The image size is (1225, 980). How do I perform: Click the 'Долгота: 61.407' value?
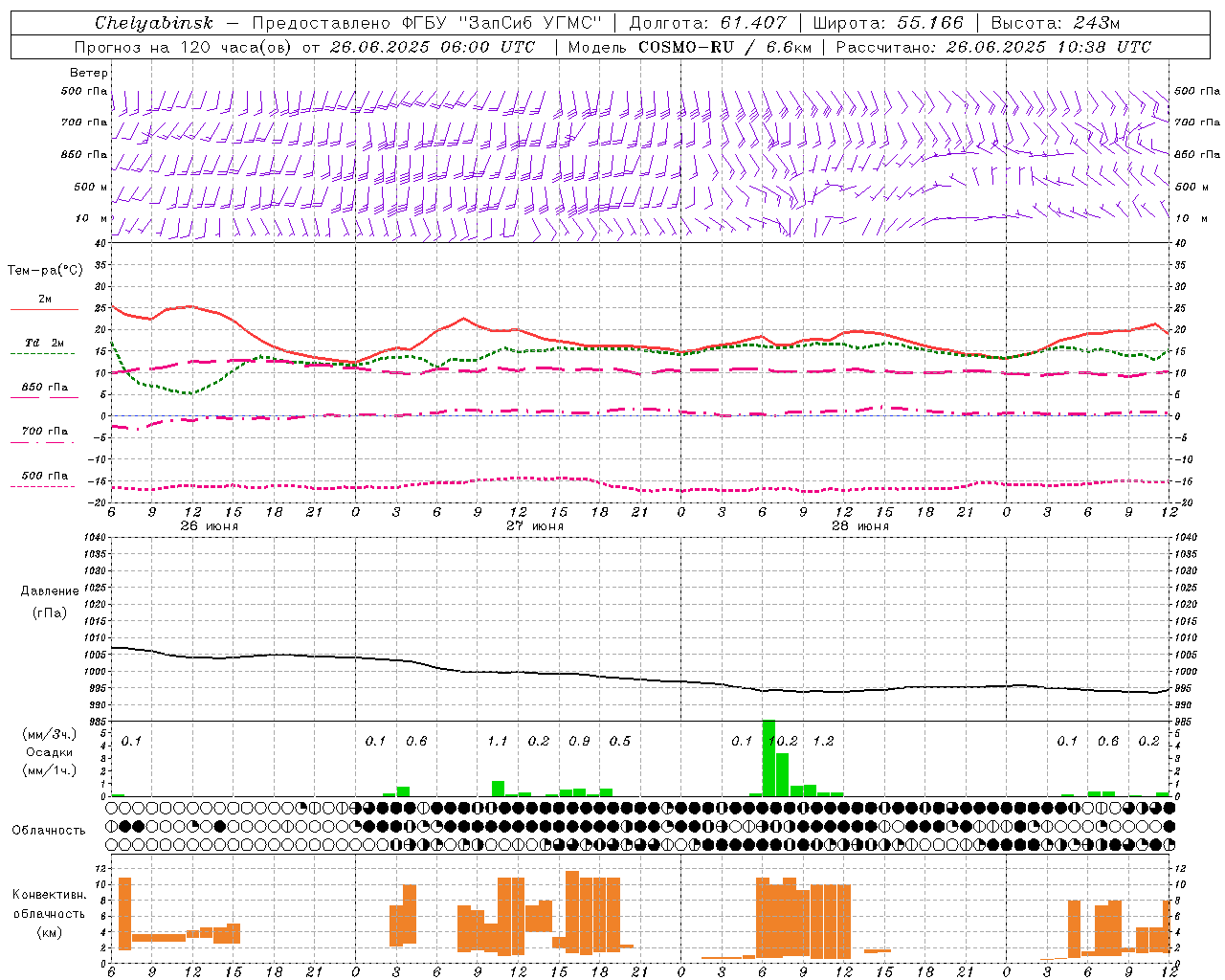click(x=708, y=23)
